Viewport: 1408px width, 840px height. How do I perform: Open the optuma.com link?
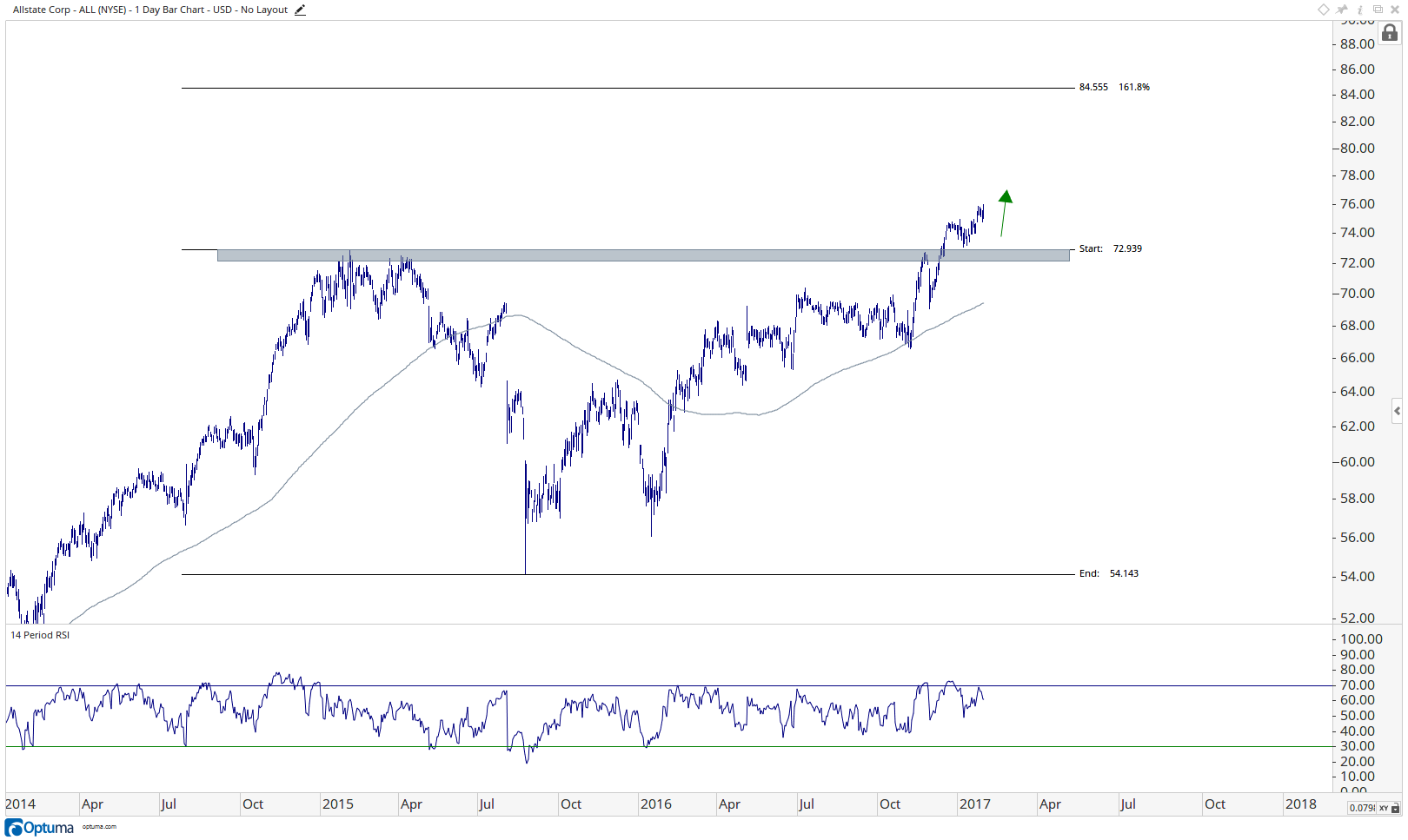click(x=99, y=827)
